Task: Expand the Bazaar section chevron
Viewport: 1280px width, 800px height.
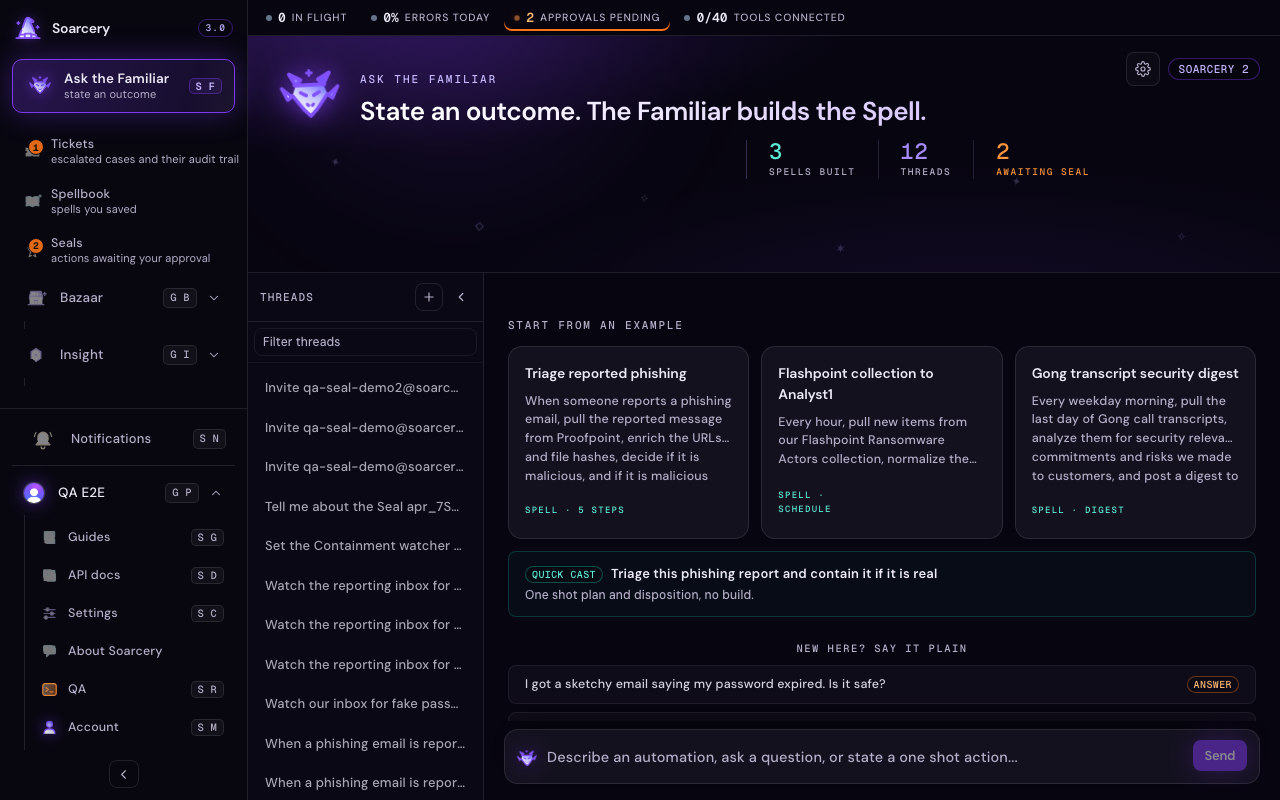Action: click(x=214, y=298)
